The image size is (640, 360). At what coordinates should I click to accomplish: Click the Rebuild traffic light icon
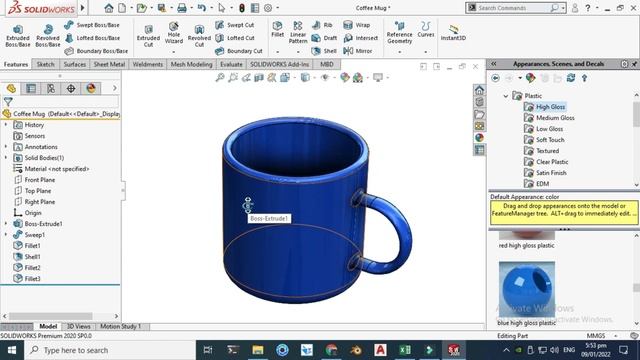(x=242, y=8)
